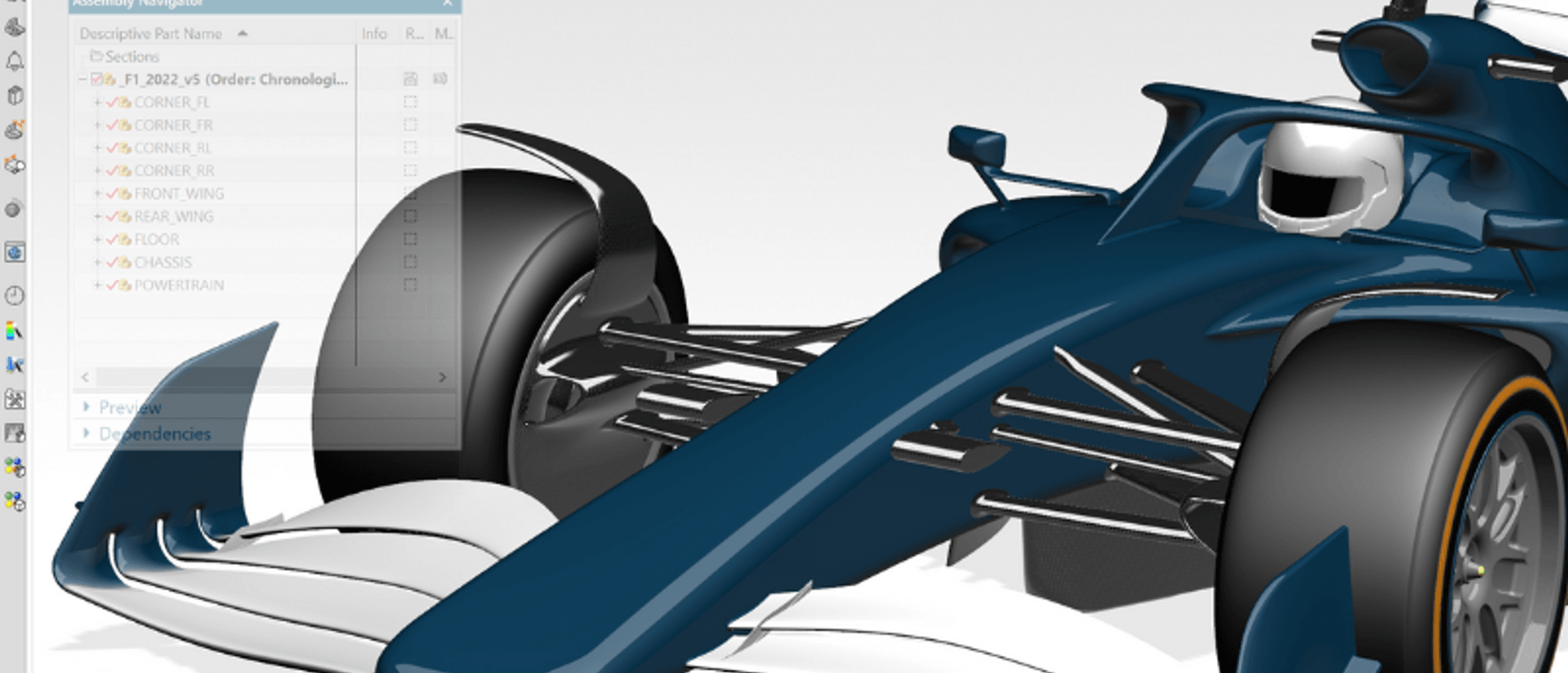Expand the CORNER_FL subassembly
Image resolution: width=1568 pixels, height=673 pixels.
[98, 102]
